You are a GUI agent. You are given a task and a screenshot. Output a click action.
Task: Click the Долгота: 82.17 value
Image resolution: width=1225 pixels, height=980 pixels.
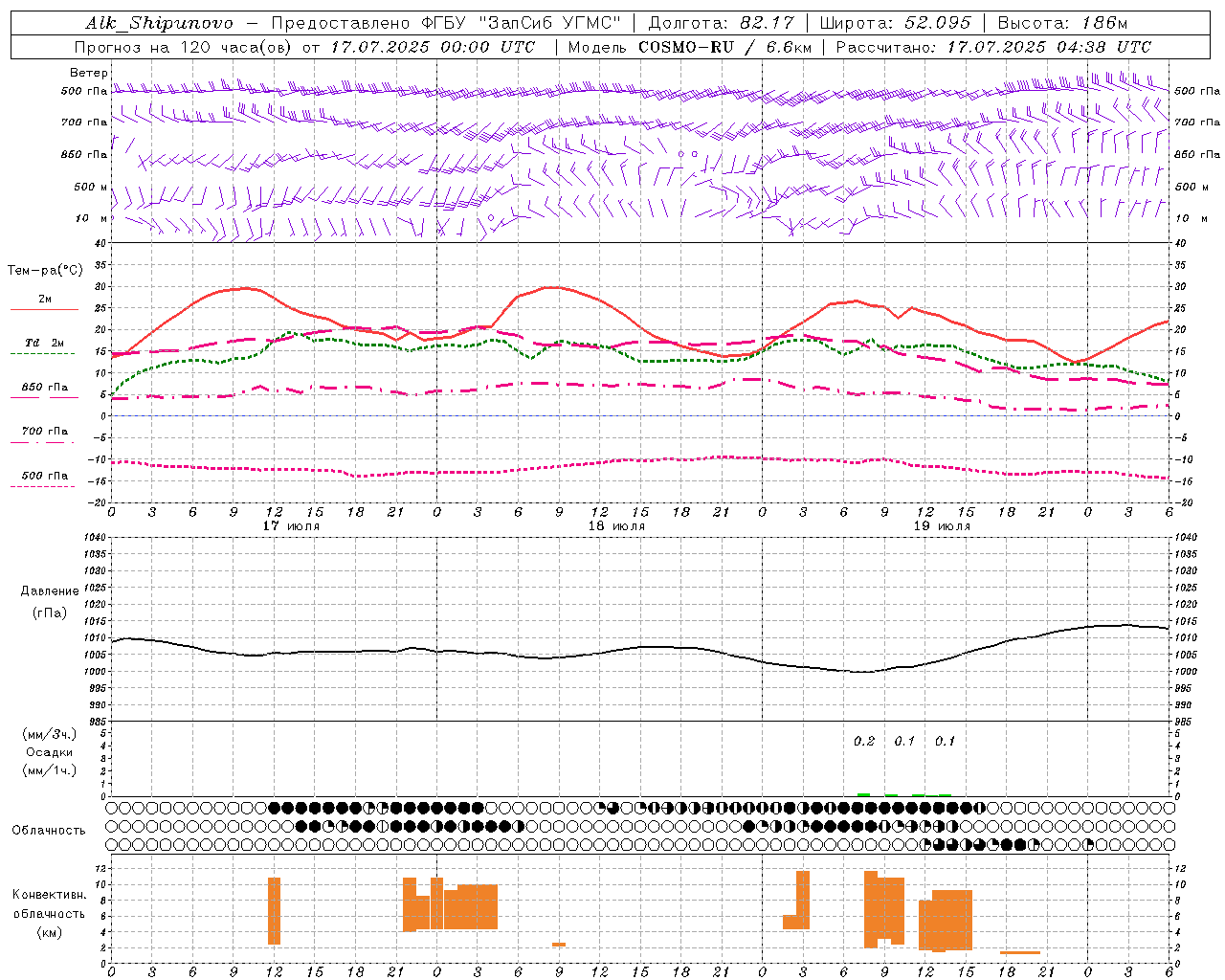(x=720, y=23)
